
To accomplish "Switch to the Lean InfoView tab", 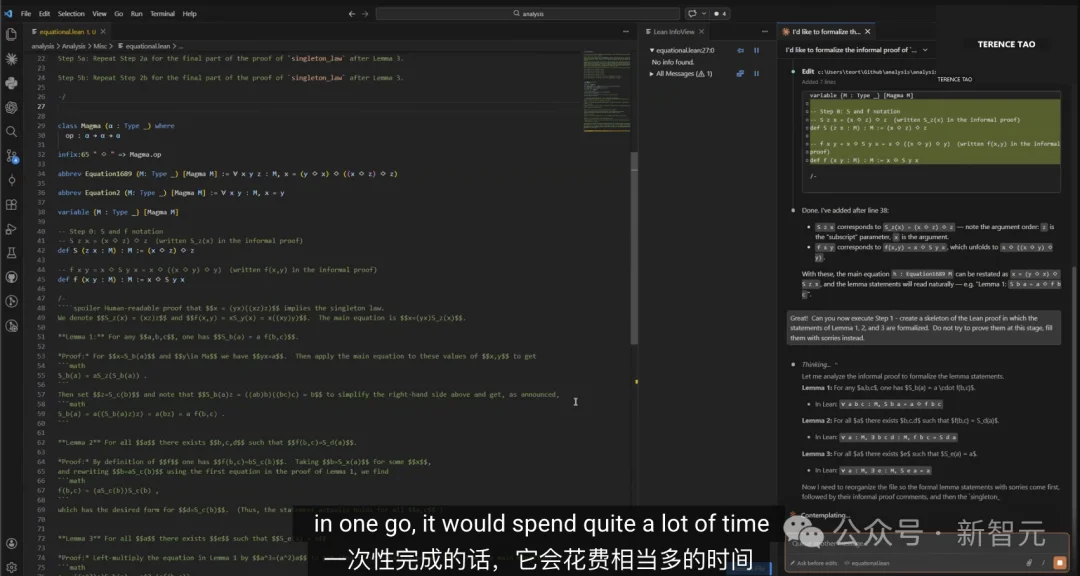I will pos(674,32).
